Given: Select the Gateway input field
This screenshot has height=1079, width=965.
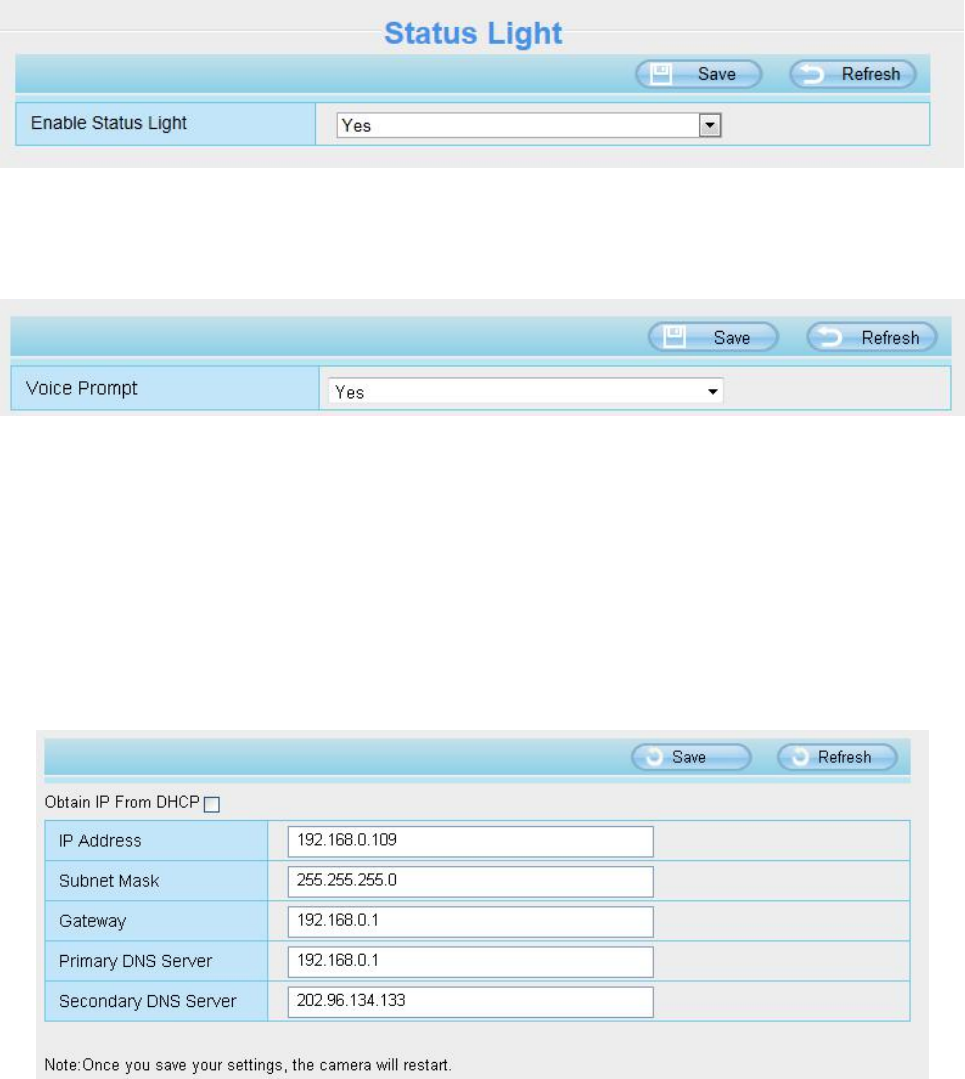Looking at the screenshot, I should (x=470, y=921).
